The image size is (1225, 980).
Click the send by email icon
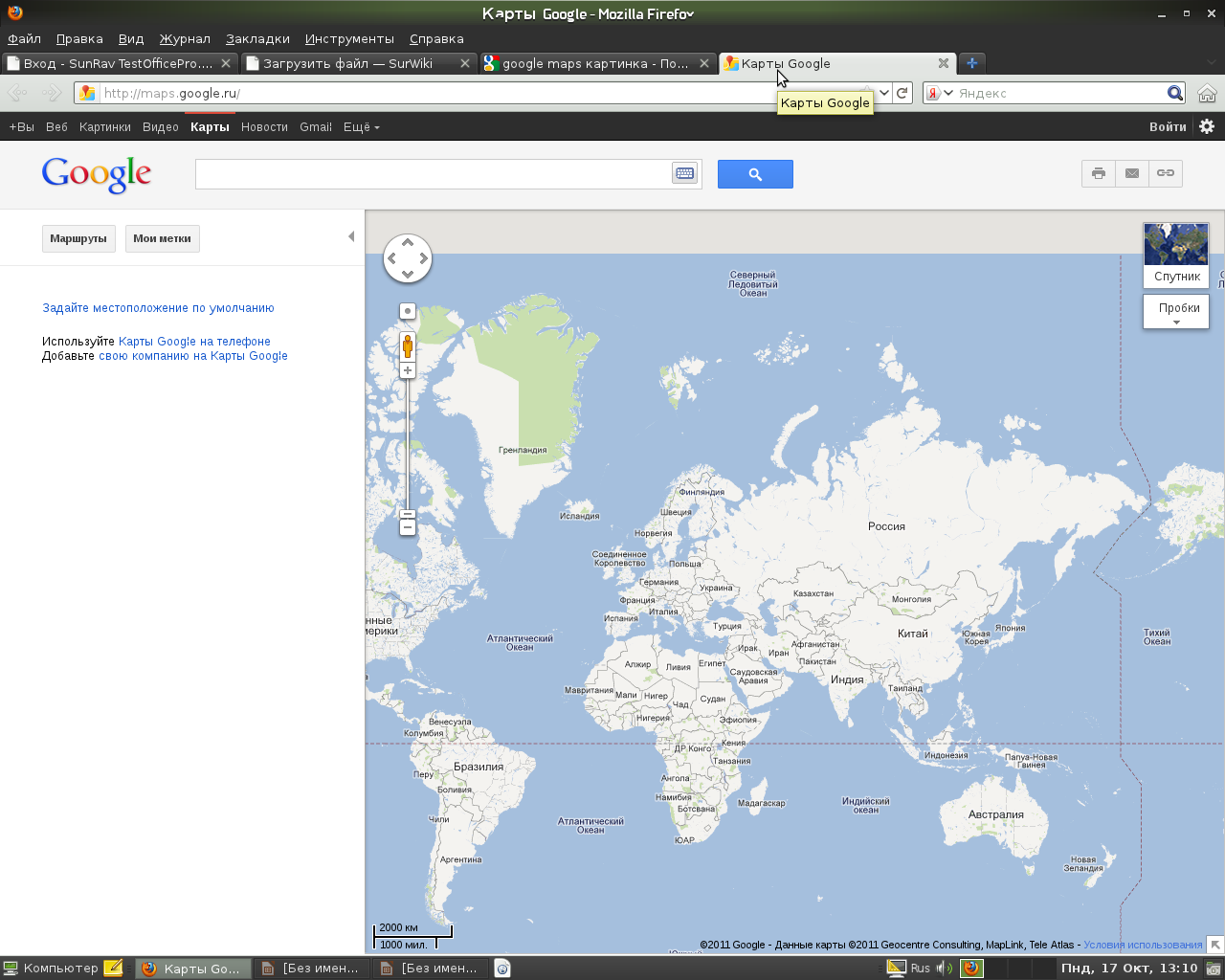point(1131,173)
